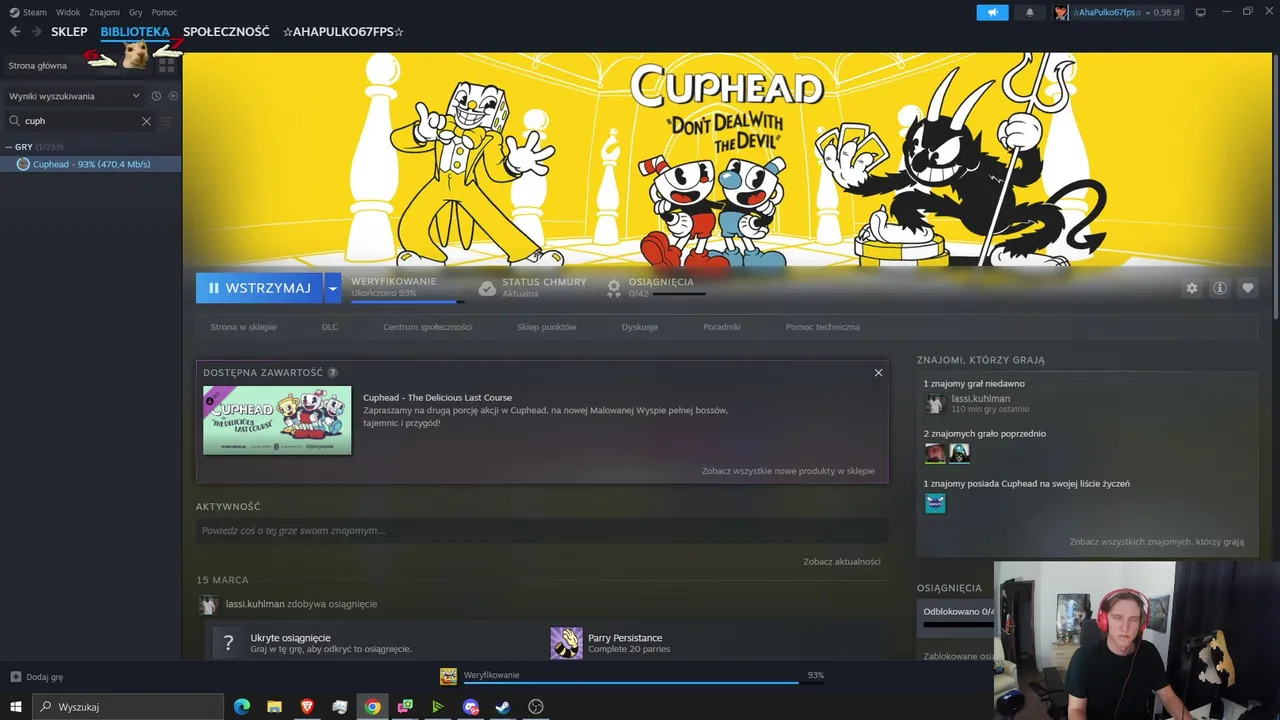Open Sklep punktów link
Viewport: 1280px width, 720px height.
pos(546,327)
